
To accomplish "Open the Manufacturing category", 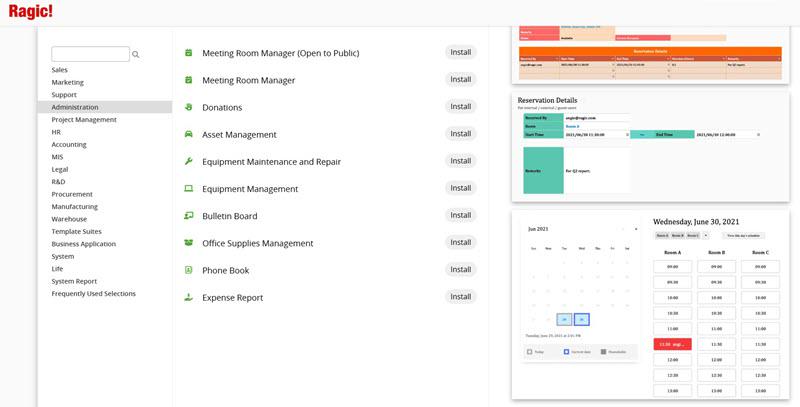I will coord(74,207).
